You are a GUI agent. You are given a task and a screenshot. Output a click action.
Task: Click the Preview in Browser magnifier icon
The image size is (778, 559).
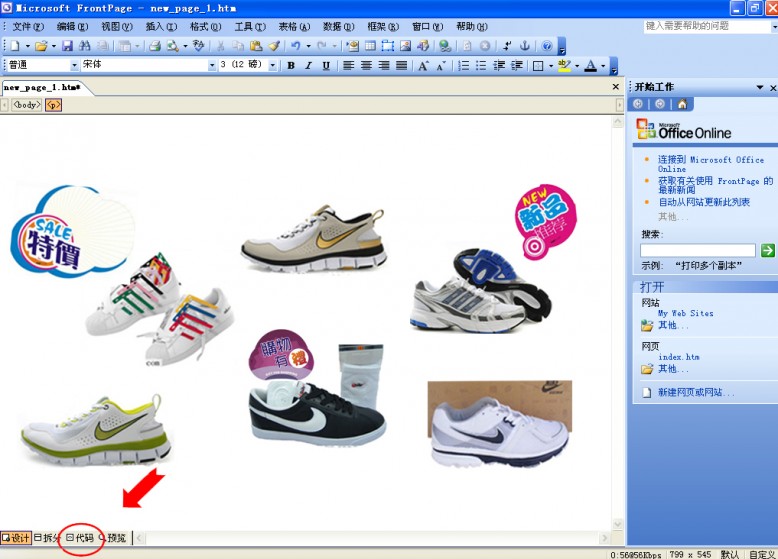pos(172,46)
